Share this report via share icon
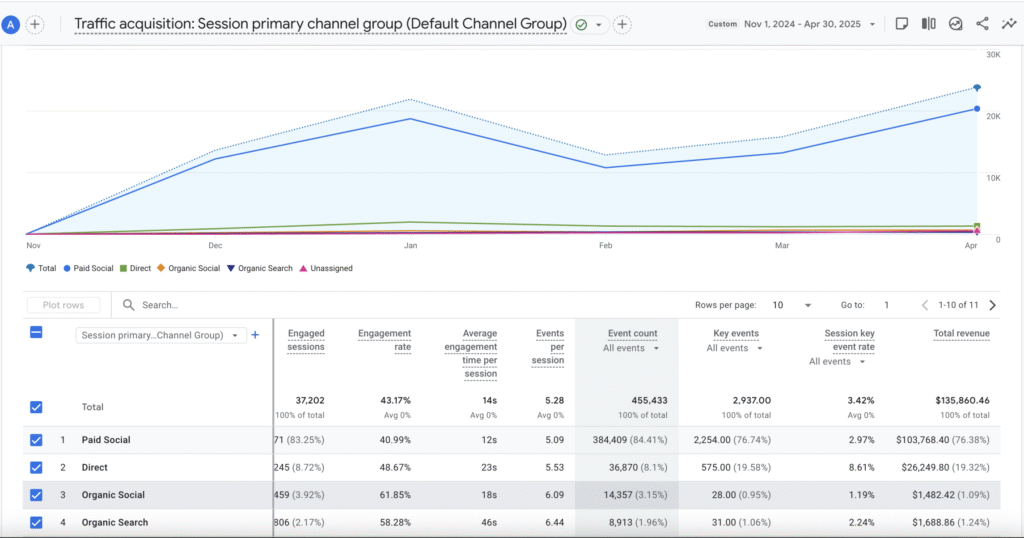 click(x=982, y=24)
